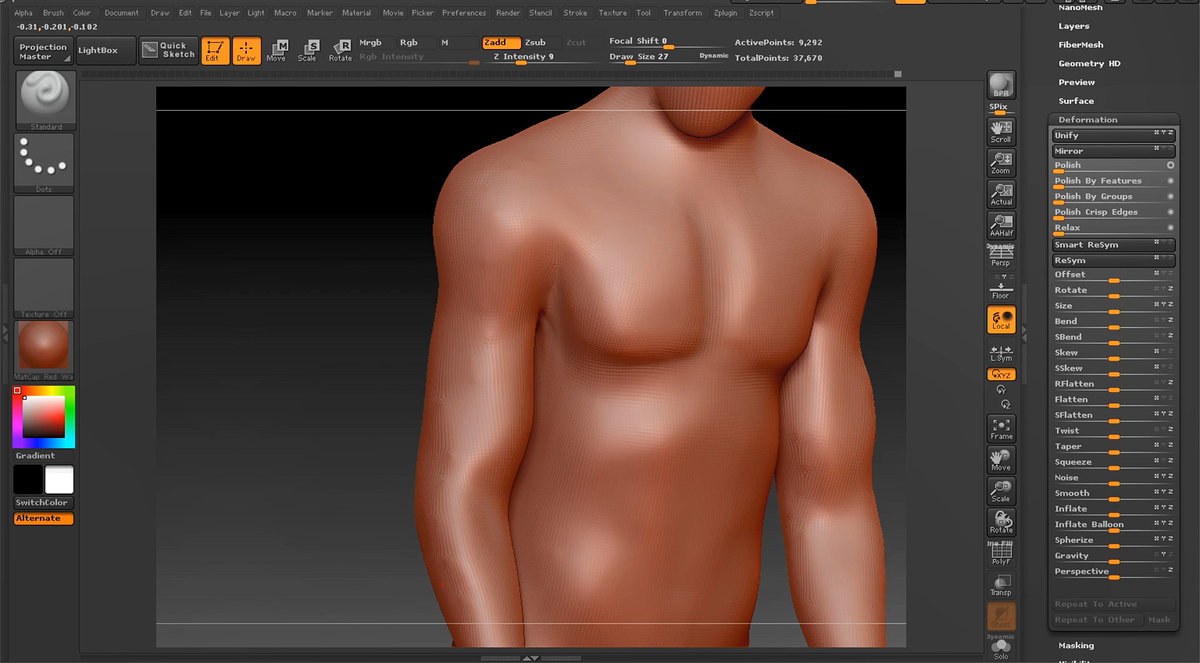Expand the Masking subpalette

click(1076, 646)
